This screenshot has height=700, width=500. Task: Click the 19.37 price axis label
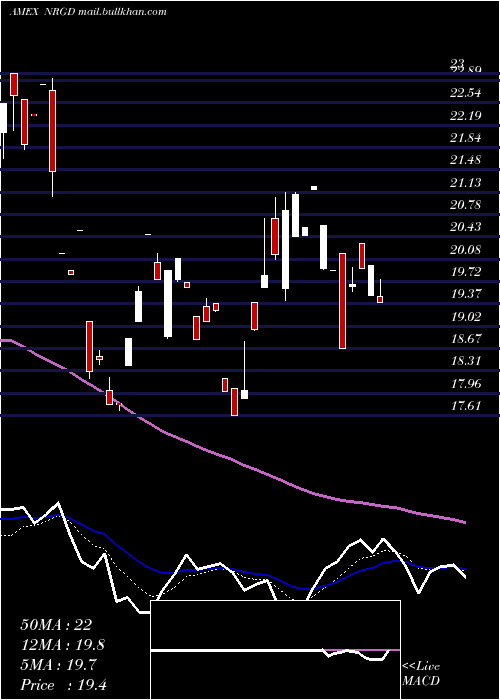(466, 294)
